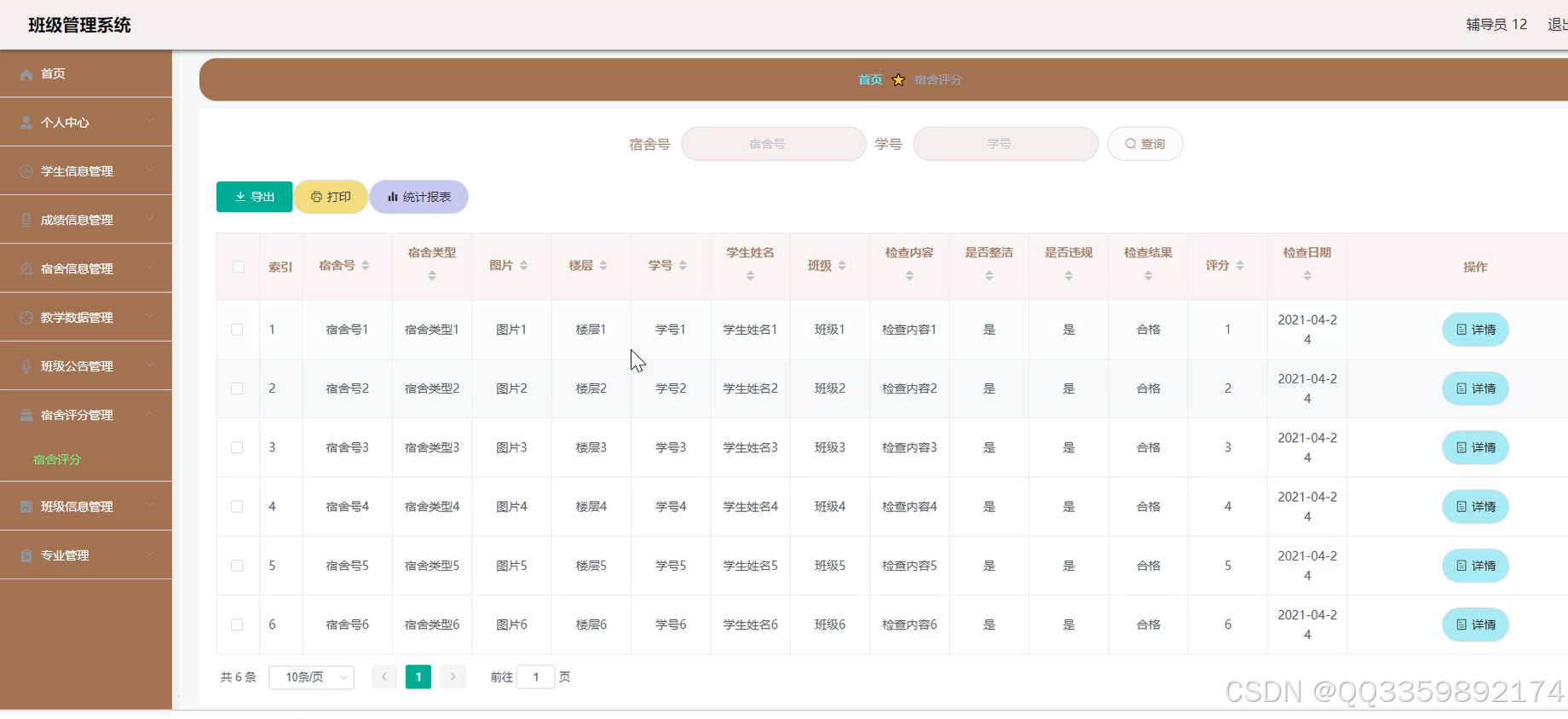View 详情 for row 宿舍号6
1568x719 pixels.
click(x=1476, y=624)
